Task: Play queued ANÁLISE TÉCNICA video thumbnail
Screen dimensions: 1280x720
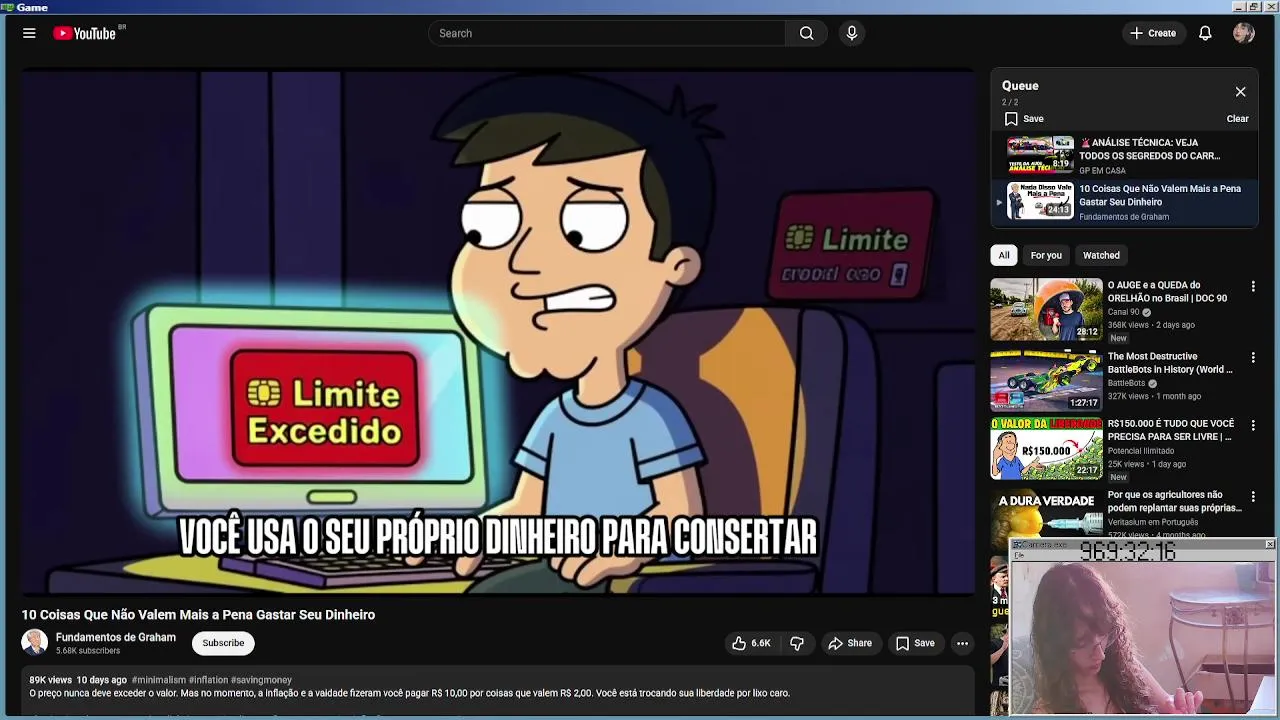Action: tap(1040, 155)
